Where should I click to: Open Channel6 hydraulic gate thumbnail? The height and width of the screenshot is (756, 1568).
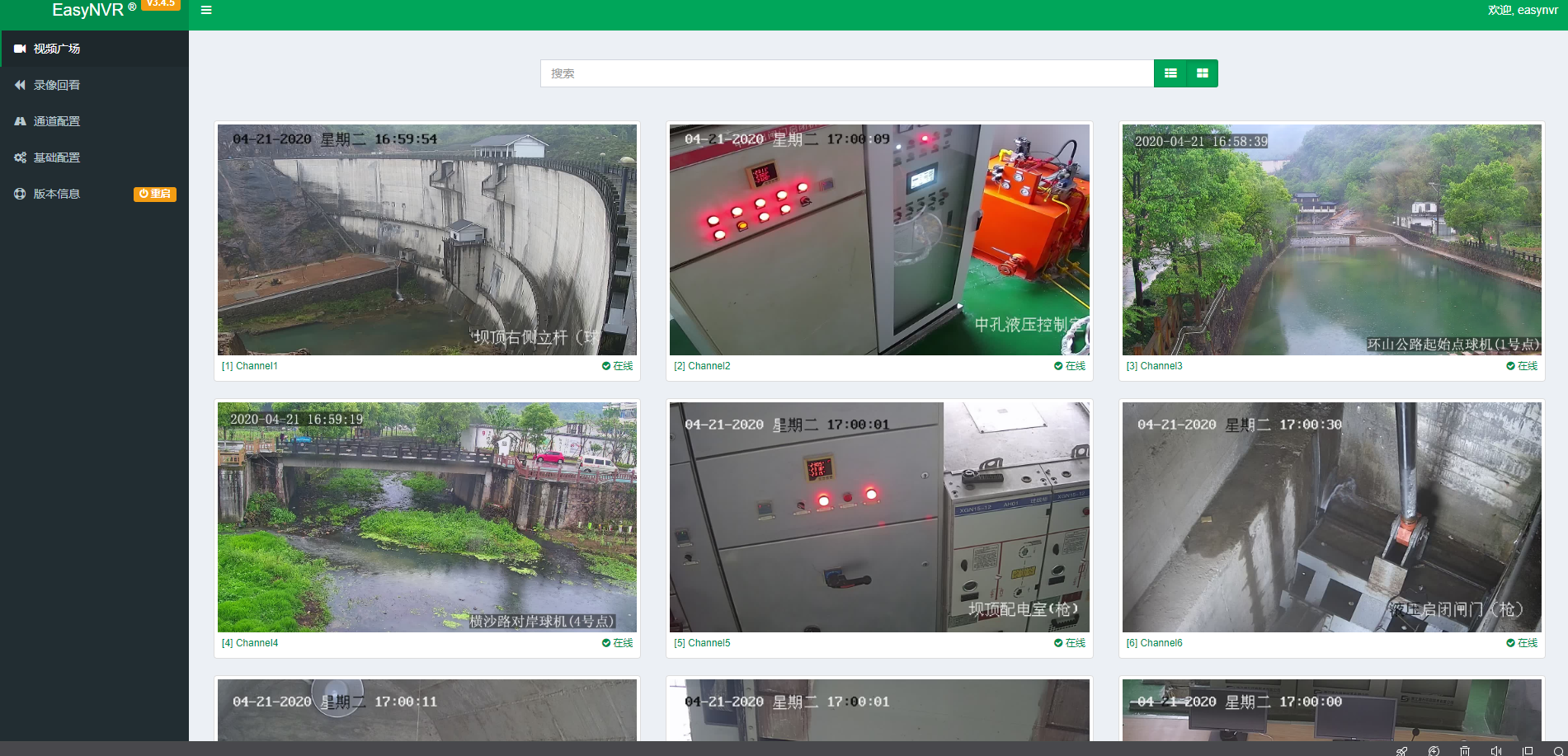(x=1332, y=517)
